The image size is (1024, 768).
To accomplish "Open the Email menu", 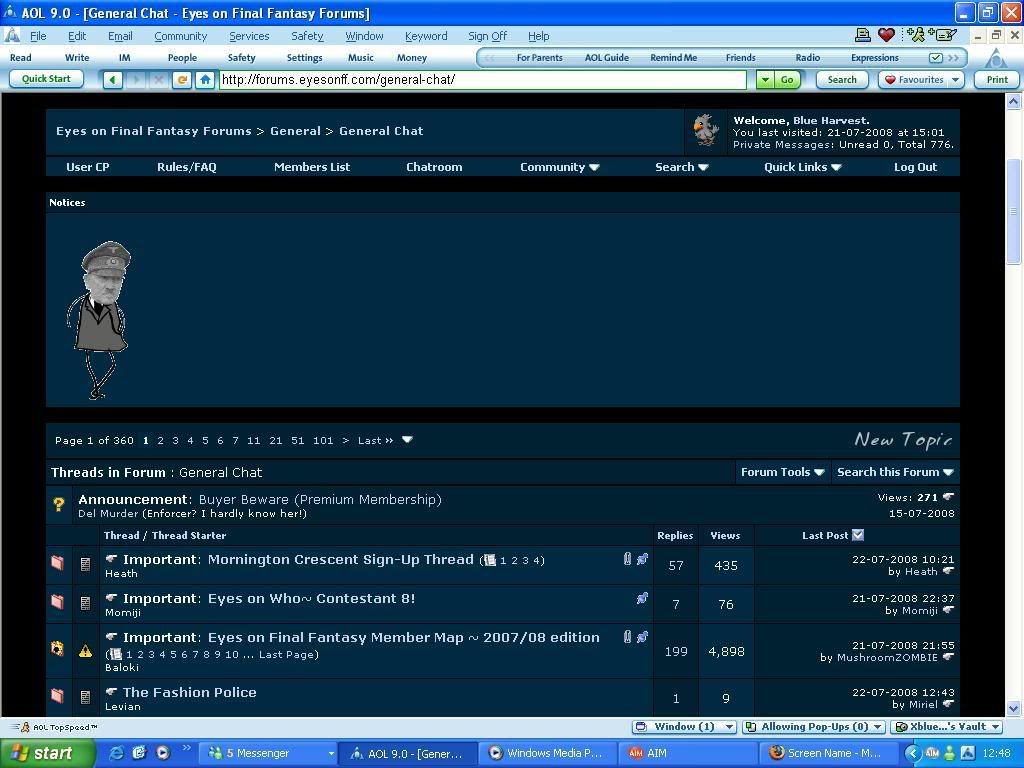I will pos(120,36).
